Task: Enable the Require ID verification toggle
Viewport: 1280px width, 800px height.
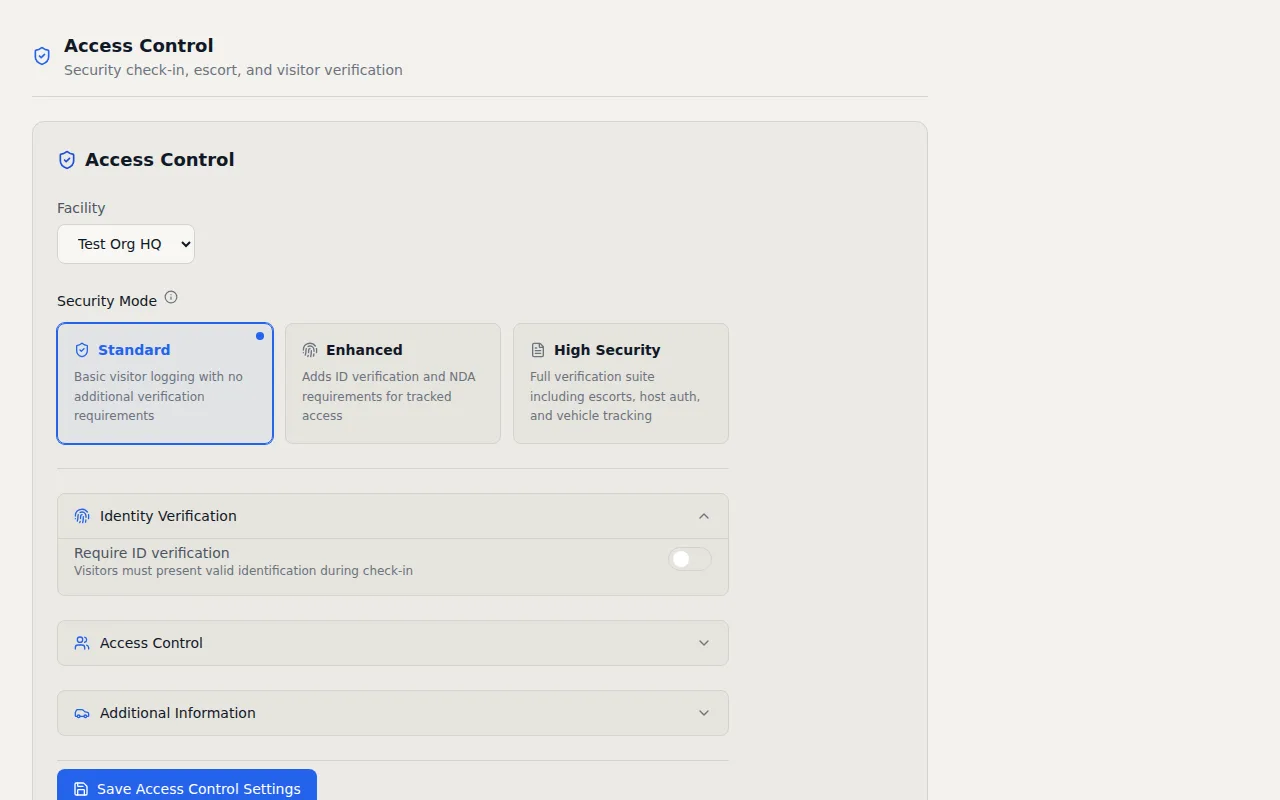Action: pos(689,559)
